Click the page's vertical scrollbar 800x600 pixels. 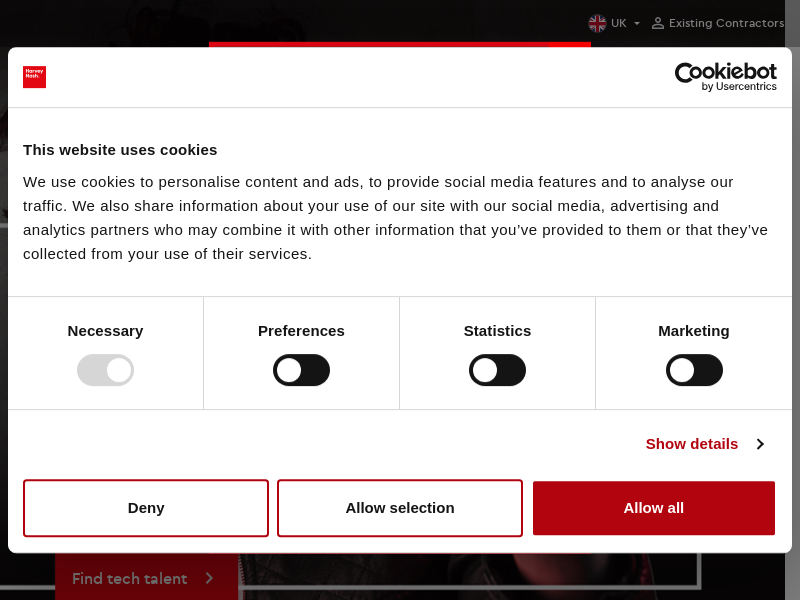tap(793, 300)
